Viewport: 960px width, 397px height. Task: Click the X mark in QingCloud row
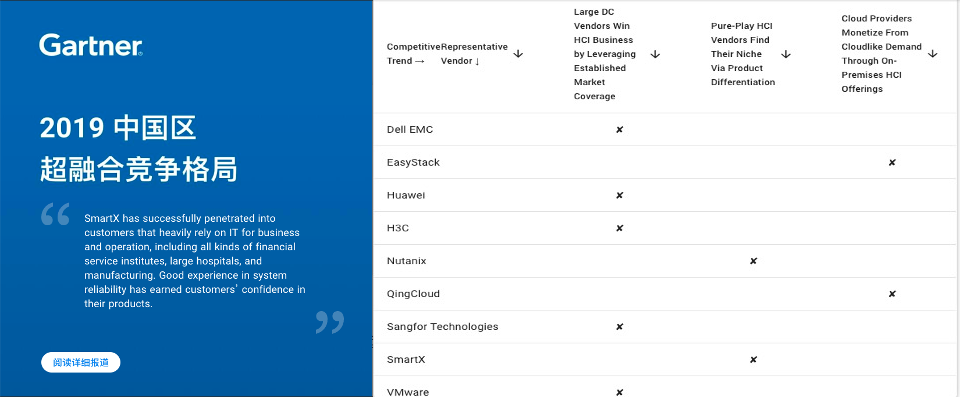892,294
